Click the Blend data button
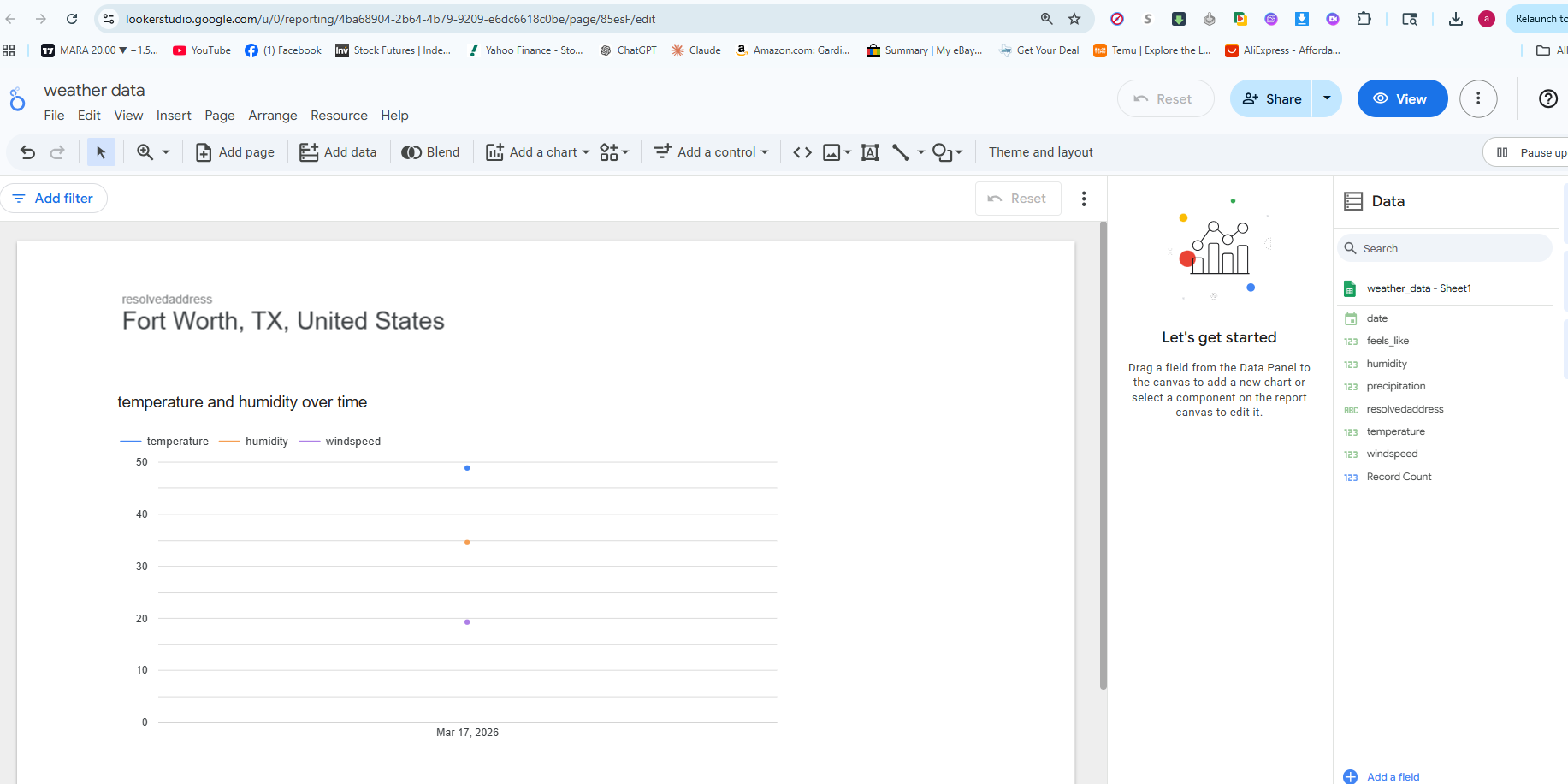Image resolution: width=1568 pixels, height=784 pixels. (431, 152)
